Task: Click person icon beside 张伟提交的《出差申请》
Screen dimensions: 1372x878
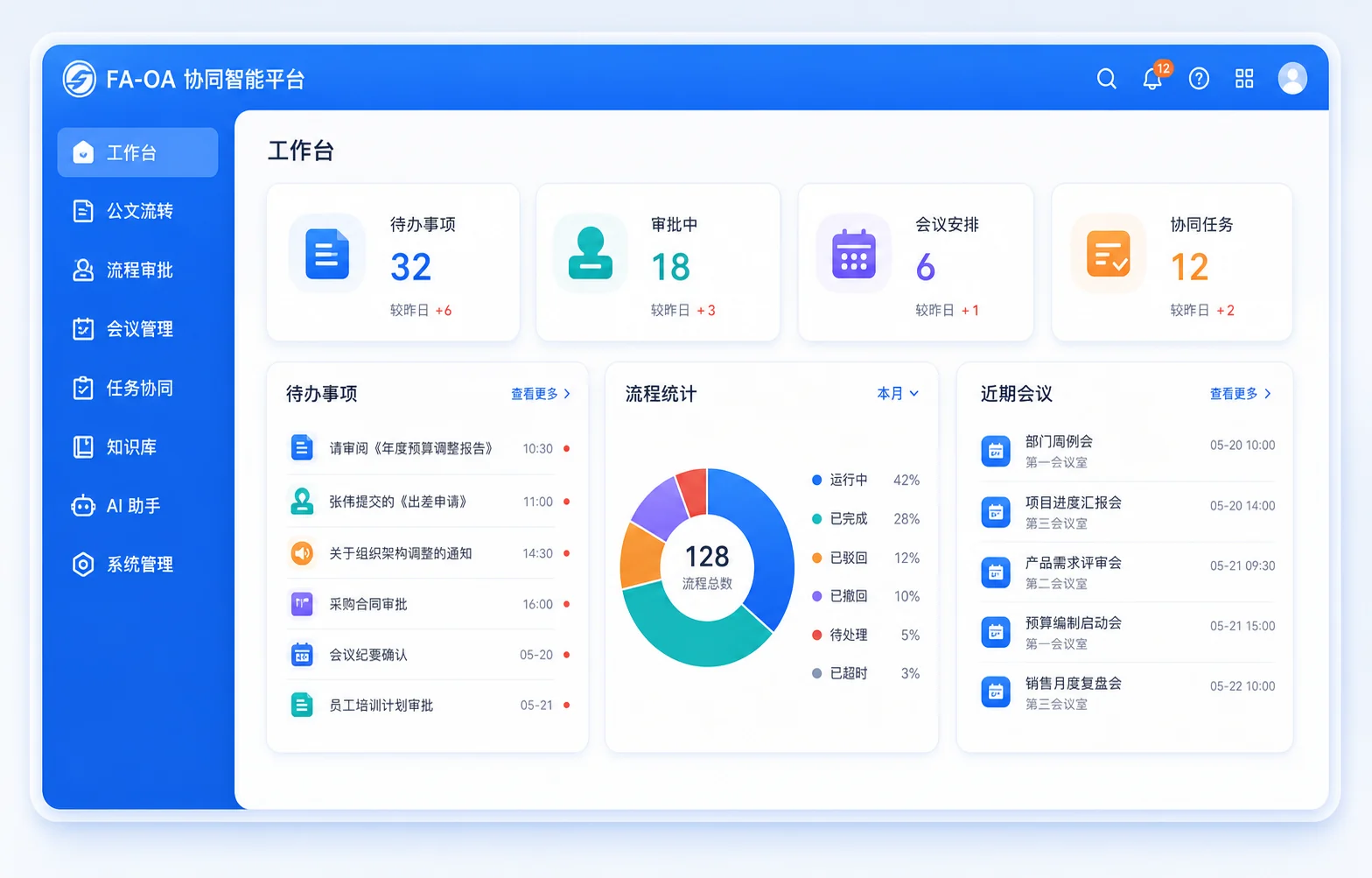Action: [x=302, y=501]
